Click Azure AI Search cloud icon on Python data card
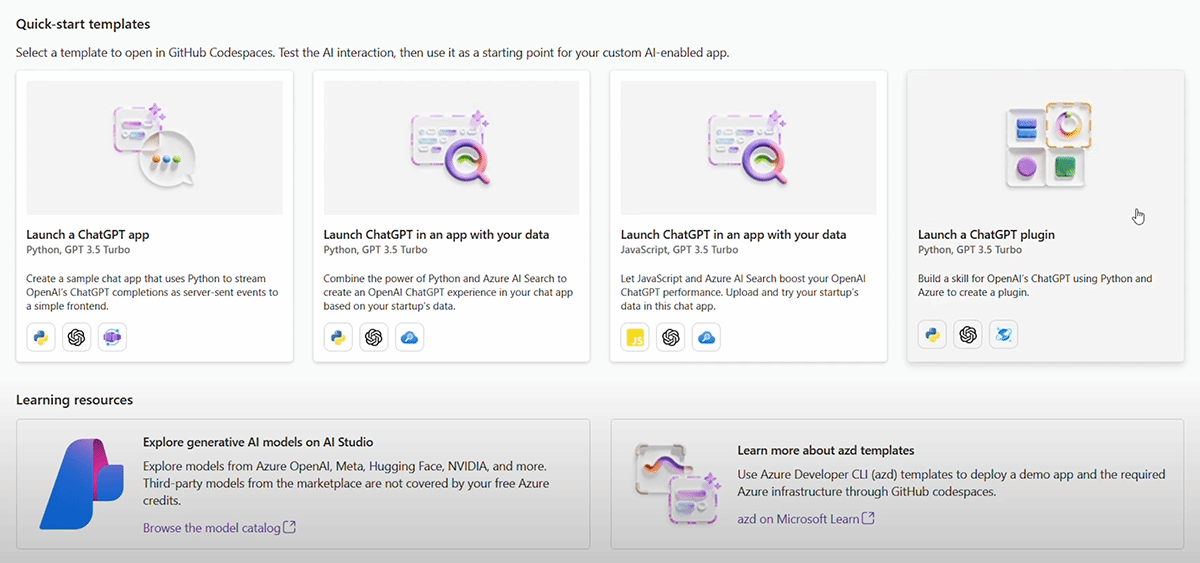The width and height of the screenshot is (1200, 563). pyautogui.click(x=409, y=338)
